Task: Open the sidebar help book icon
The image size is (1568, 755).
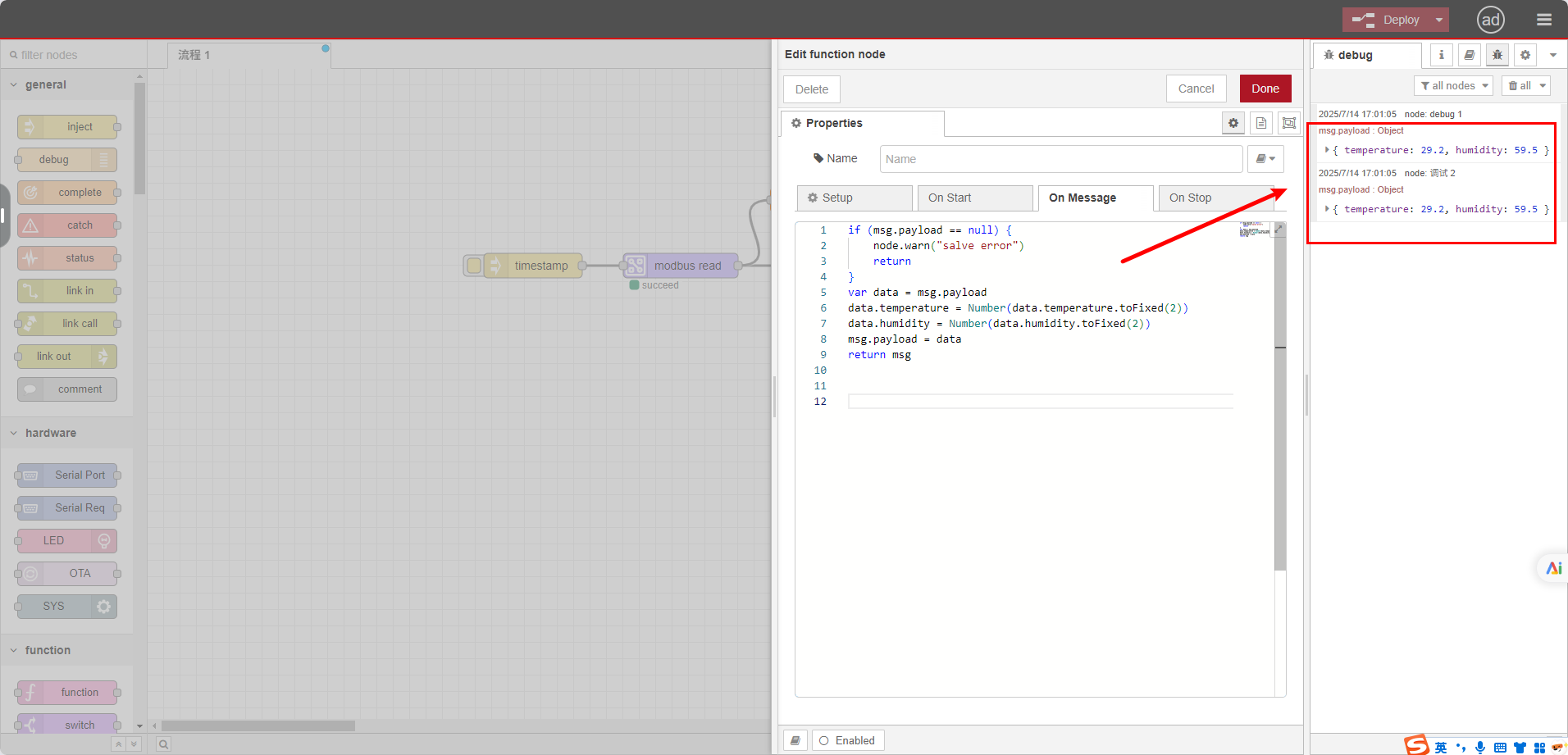Action: click(x=1470, y=55)
